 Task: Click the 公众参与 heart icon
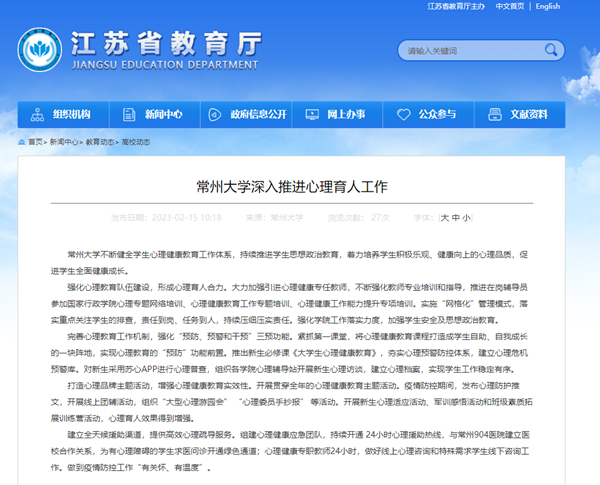pos(402,114)
